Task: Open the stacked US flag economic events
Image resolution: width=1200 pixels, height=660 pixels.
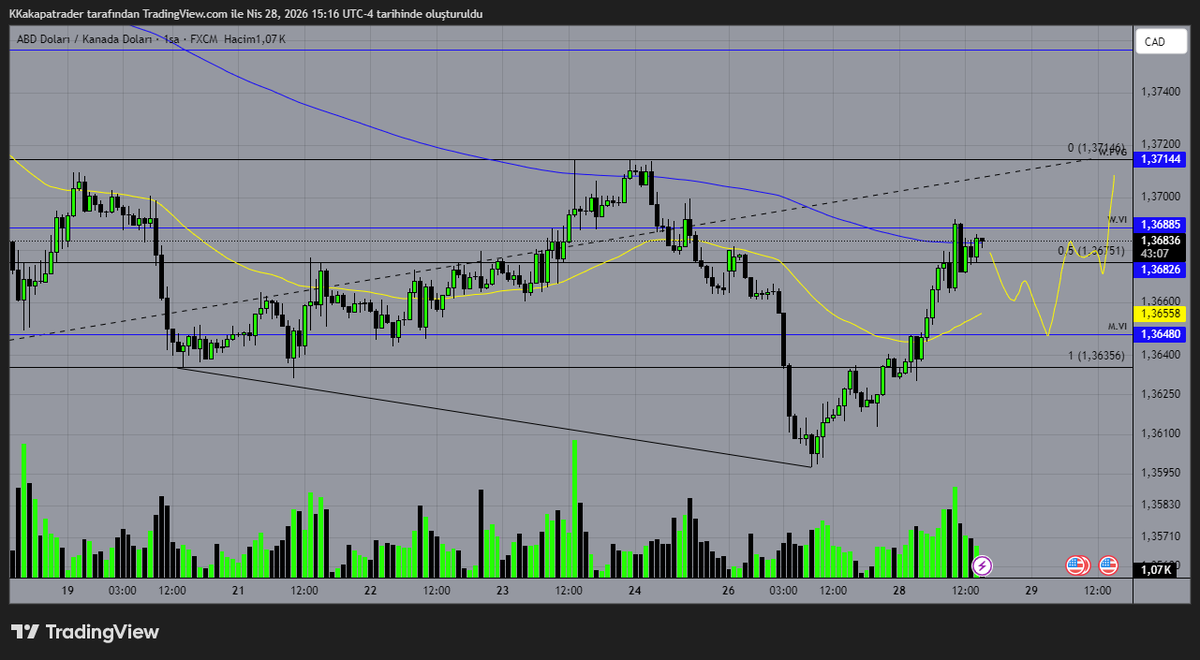Action: tap(1077, 566)
